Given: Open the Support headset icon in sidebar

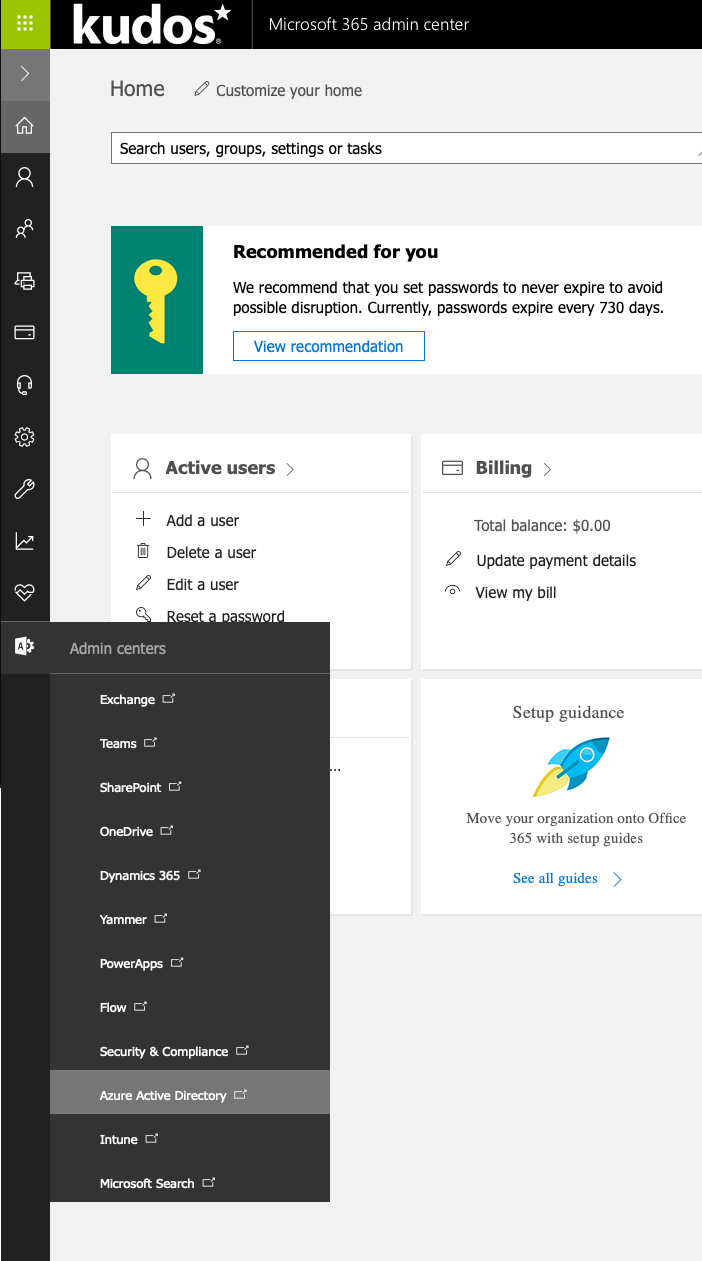Looking at the screenshot, I should pyautogui.click(x=25, y=385).
